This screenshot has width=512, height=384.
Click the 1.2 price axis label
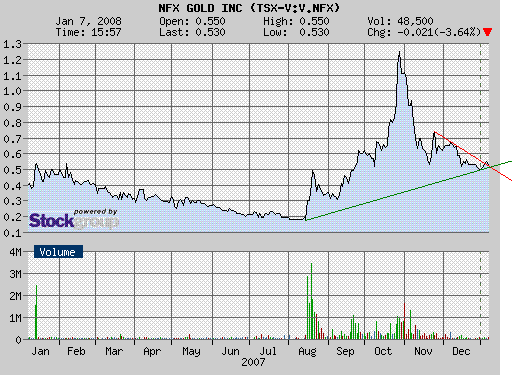pyautogui.click(x=12, y=60)
